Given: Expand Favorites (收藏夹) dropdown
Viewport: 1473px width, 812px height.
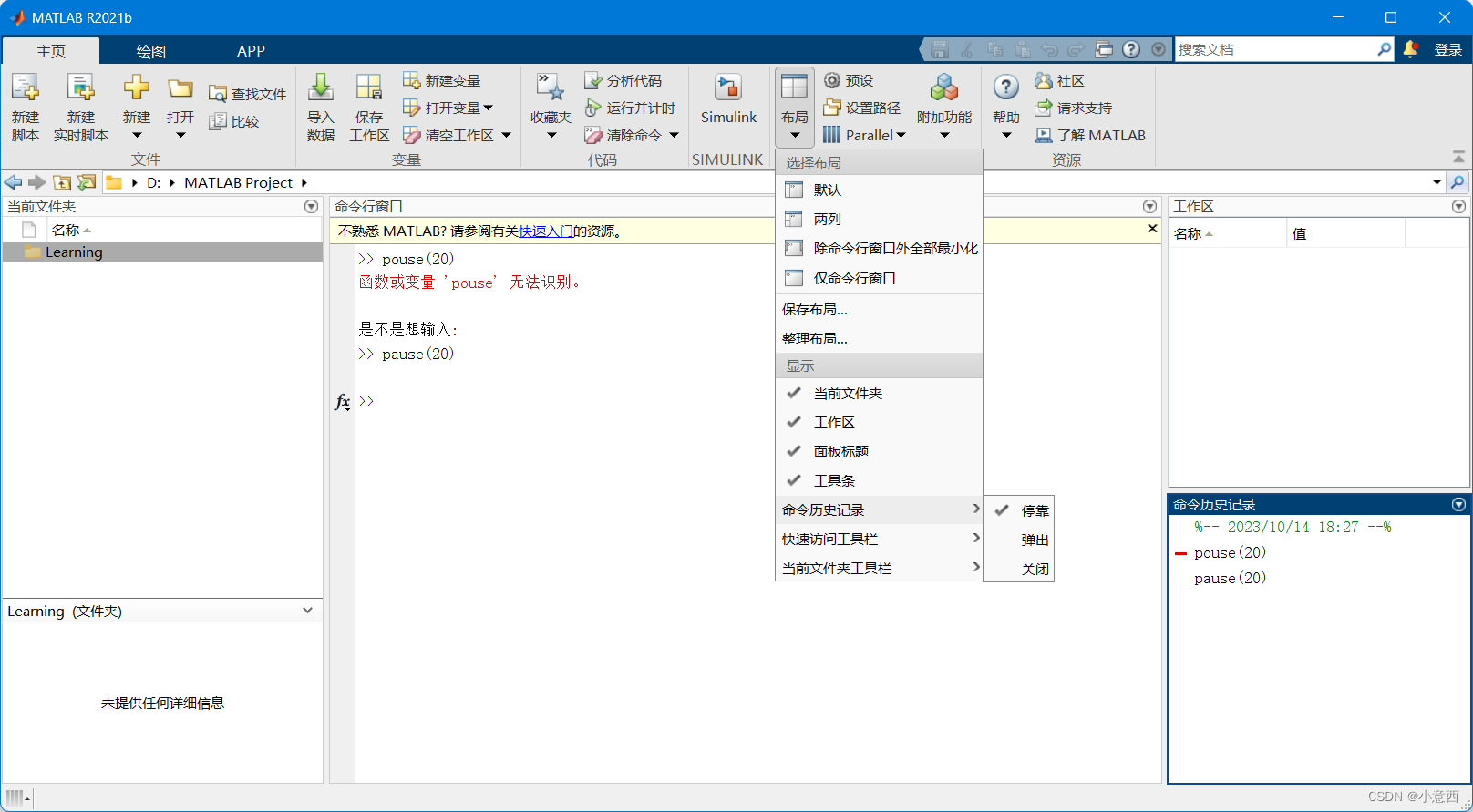Looking at the screenshot, I should click(551, 136).
